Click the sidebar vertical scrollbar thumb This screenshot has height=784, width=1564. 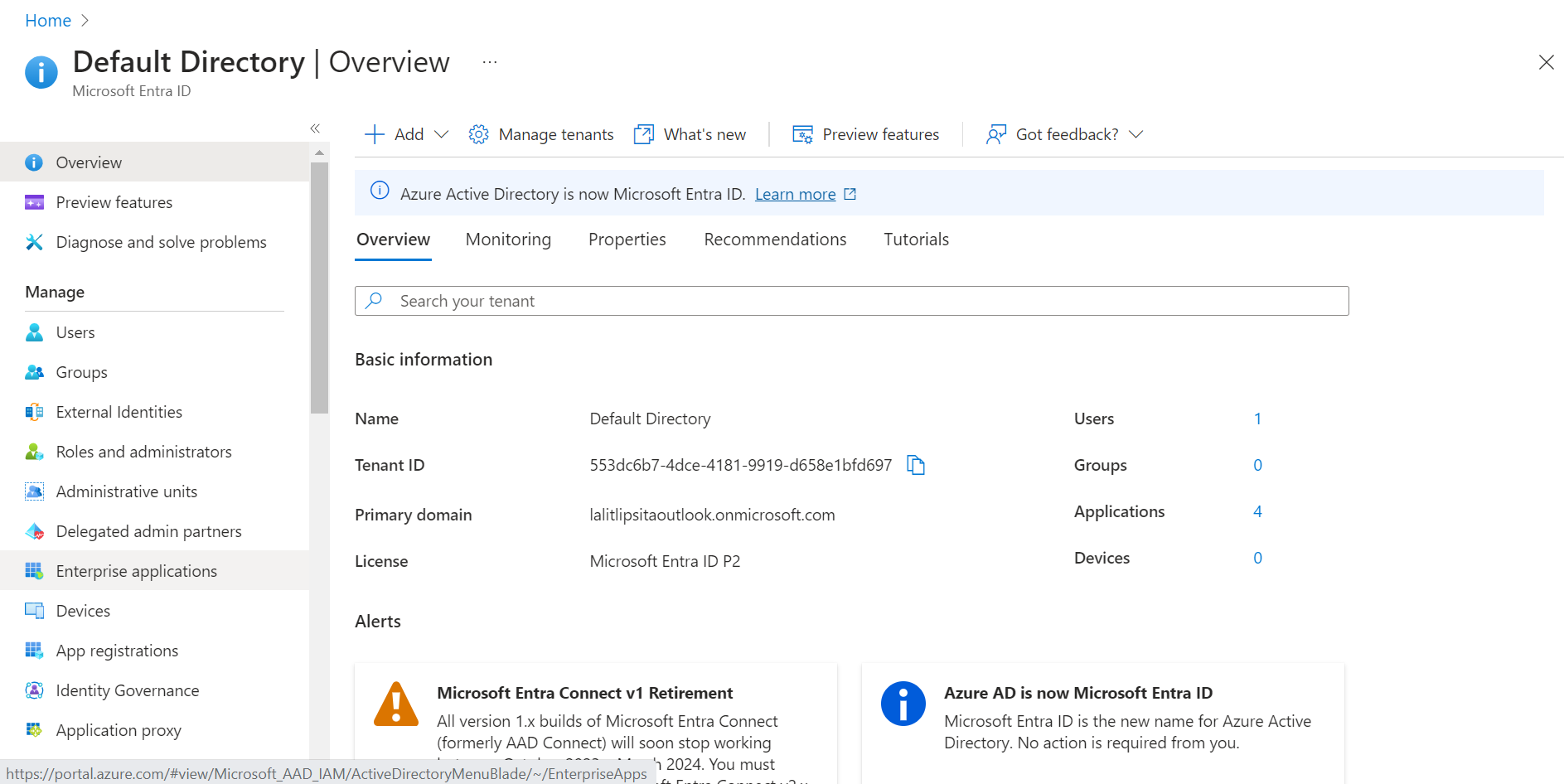[319, 288]
